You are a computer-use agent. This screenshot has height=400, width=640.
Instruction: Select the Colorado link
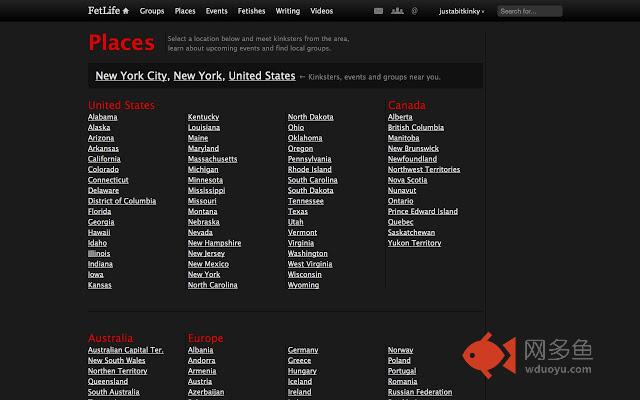103,169
